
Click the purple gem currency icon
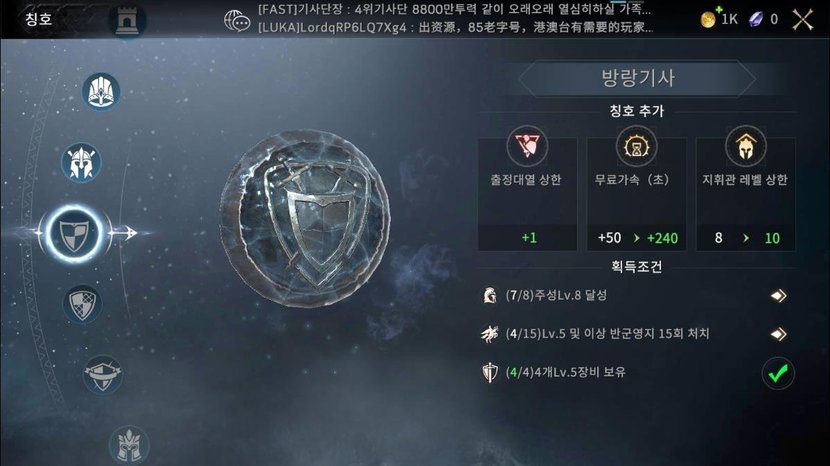pos(756,20)
